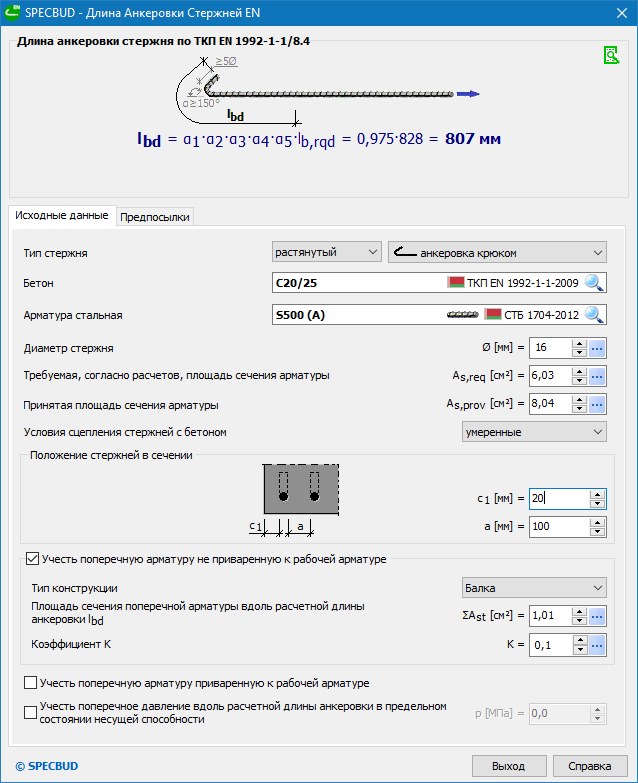Enable transverse pressure along anchorage length checkbox
Viewport: 638px width, 783px height.
[32, 712]
